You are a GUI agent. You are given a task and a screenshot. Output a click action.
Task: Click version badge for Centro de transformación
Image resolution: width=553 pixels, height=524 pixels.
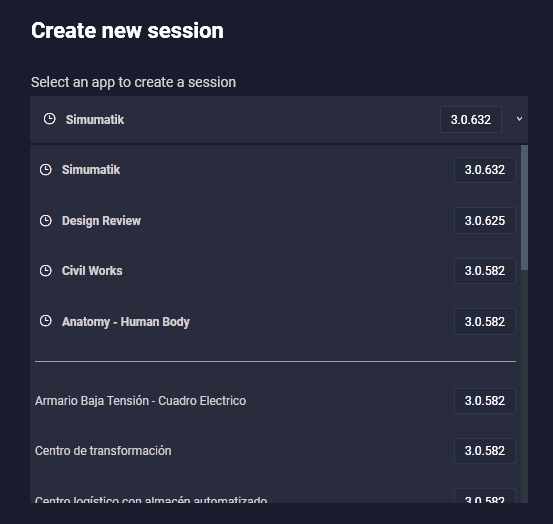(x=485, y=451)
